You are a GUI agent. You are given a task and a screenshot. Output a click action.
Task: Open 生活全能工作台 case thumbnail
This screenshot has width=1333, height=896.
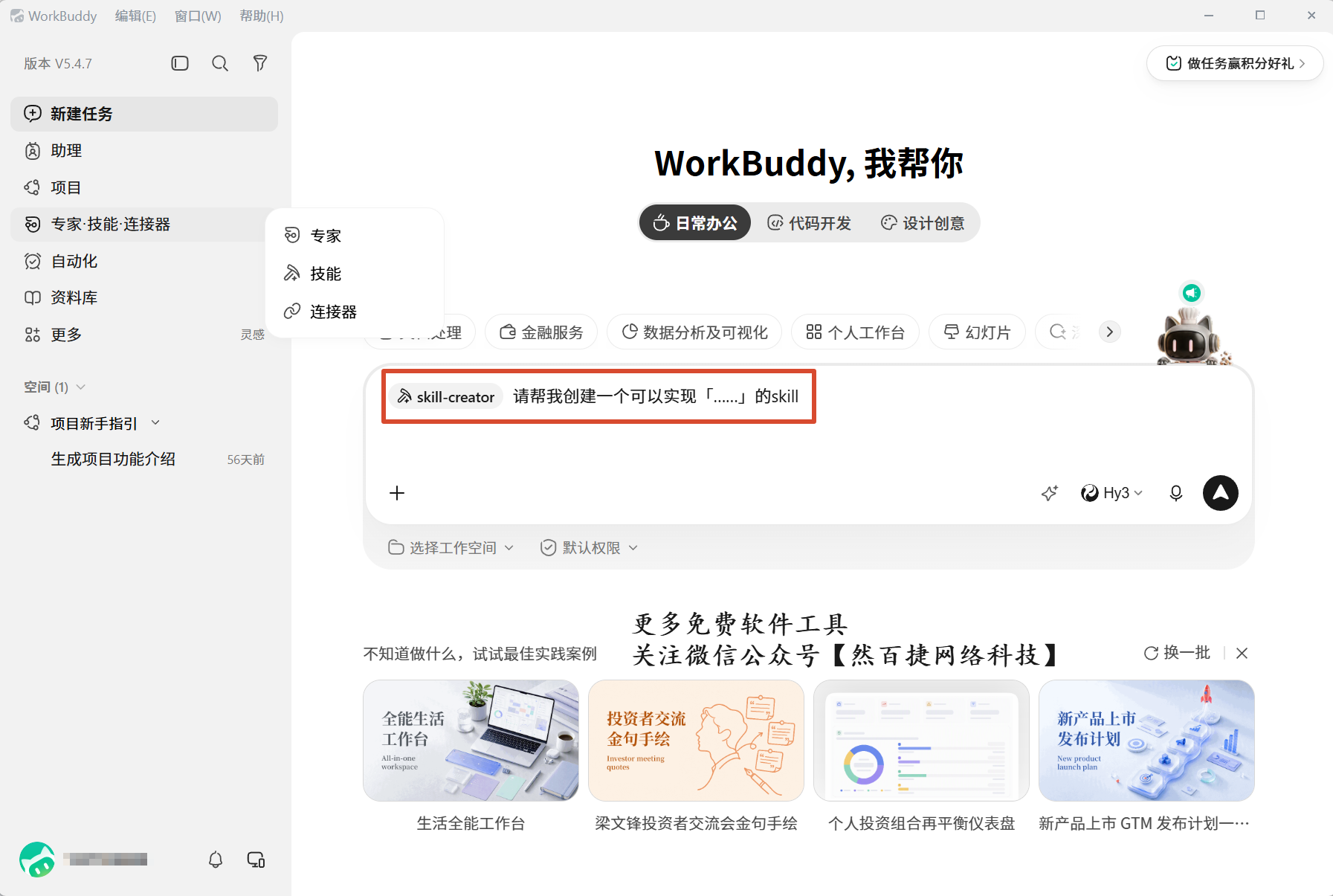[471, 741]
